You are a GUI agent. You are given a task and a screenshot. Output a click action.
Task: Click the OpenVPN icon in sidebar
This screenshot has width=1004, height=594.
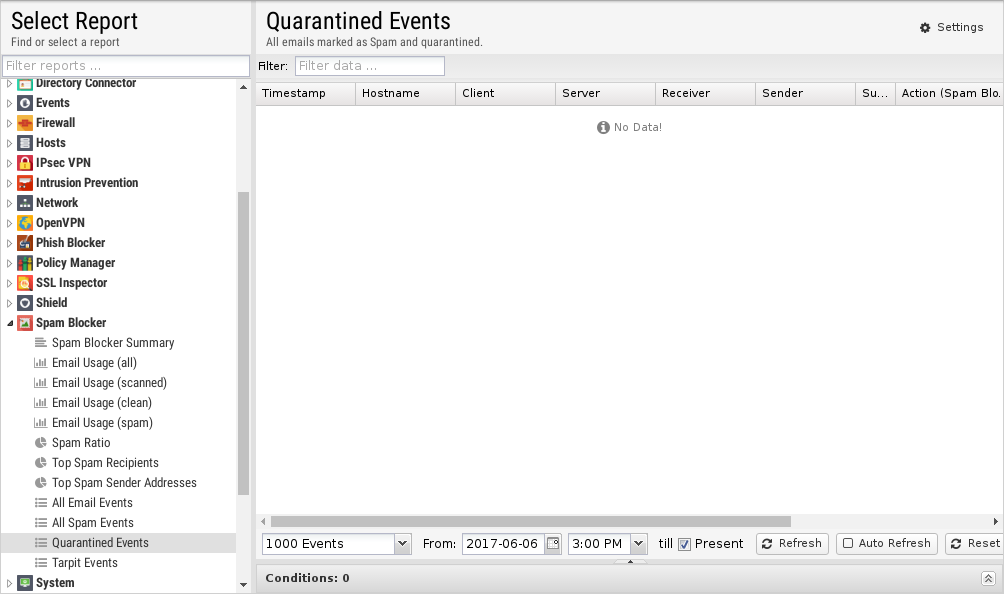point(25,223)
